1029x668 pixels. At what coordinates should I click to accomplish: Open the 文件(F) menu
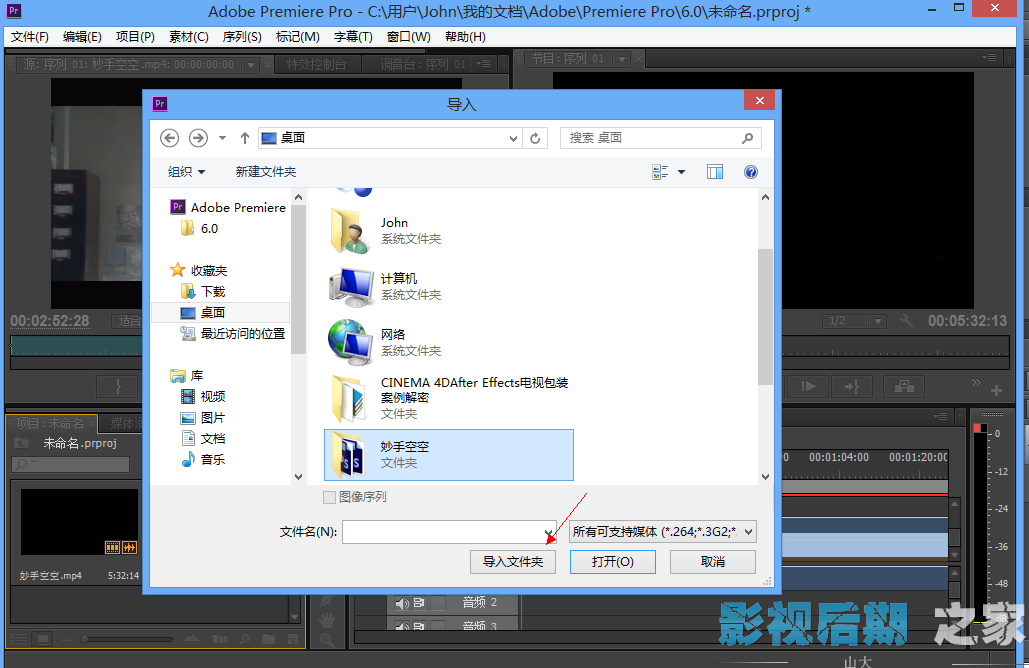tap(30, 37)
